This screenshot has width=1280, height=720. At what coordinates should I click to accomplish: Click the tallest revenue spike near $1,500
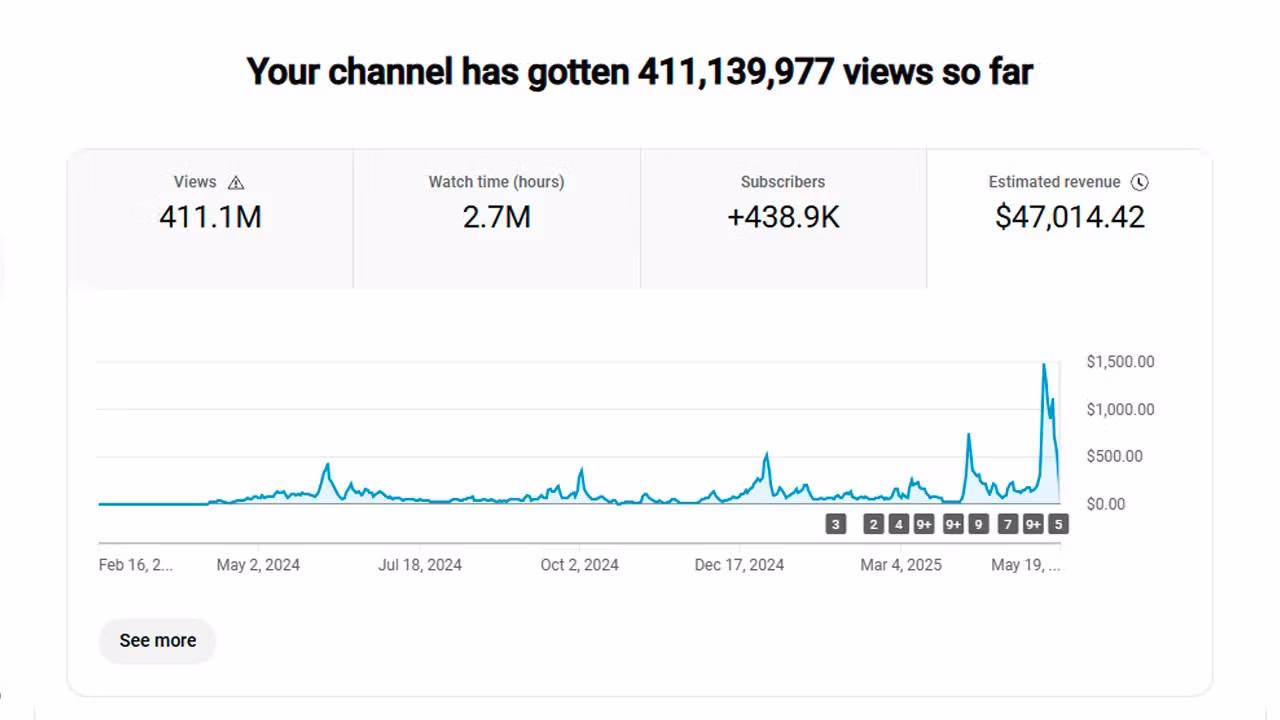point(1044,366)
